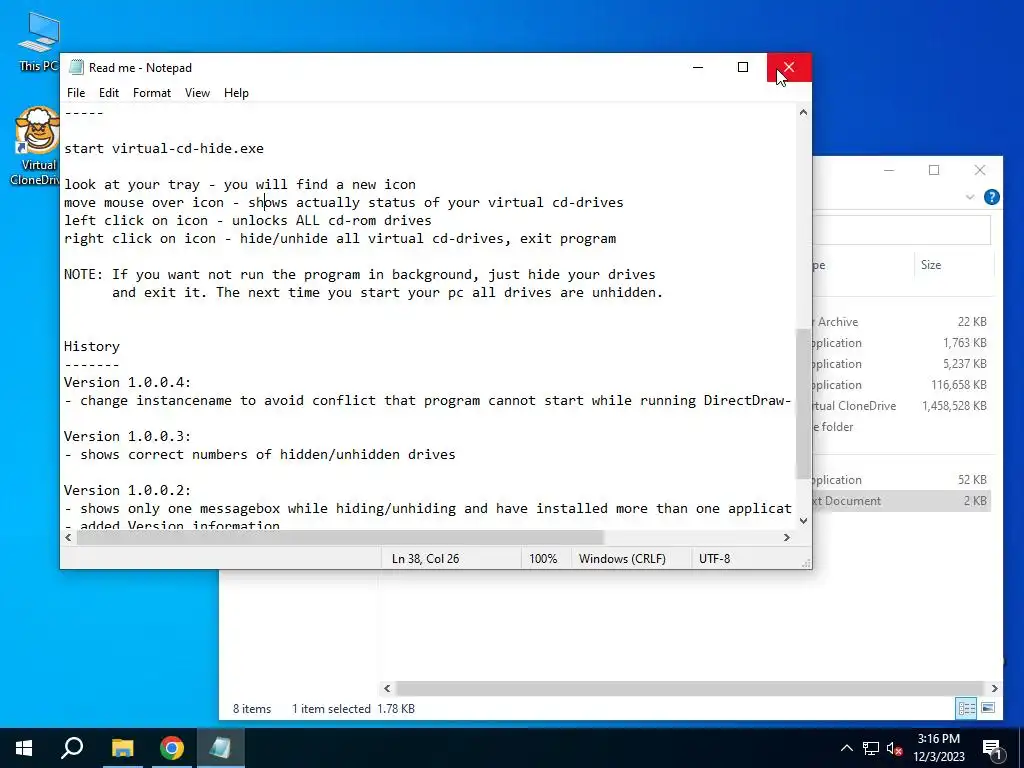Show hidden tray icons chevron
1024x768 pixels.
point(846,748)
